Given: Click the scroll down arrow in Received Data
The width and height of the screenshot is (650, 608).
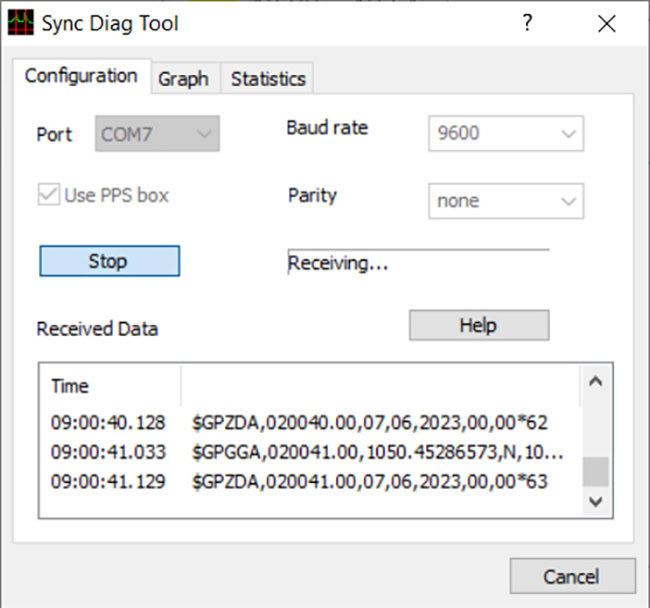Looking at the screenshot, I should [596, 502].
